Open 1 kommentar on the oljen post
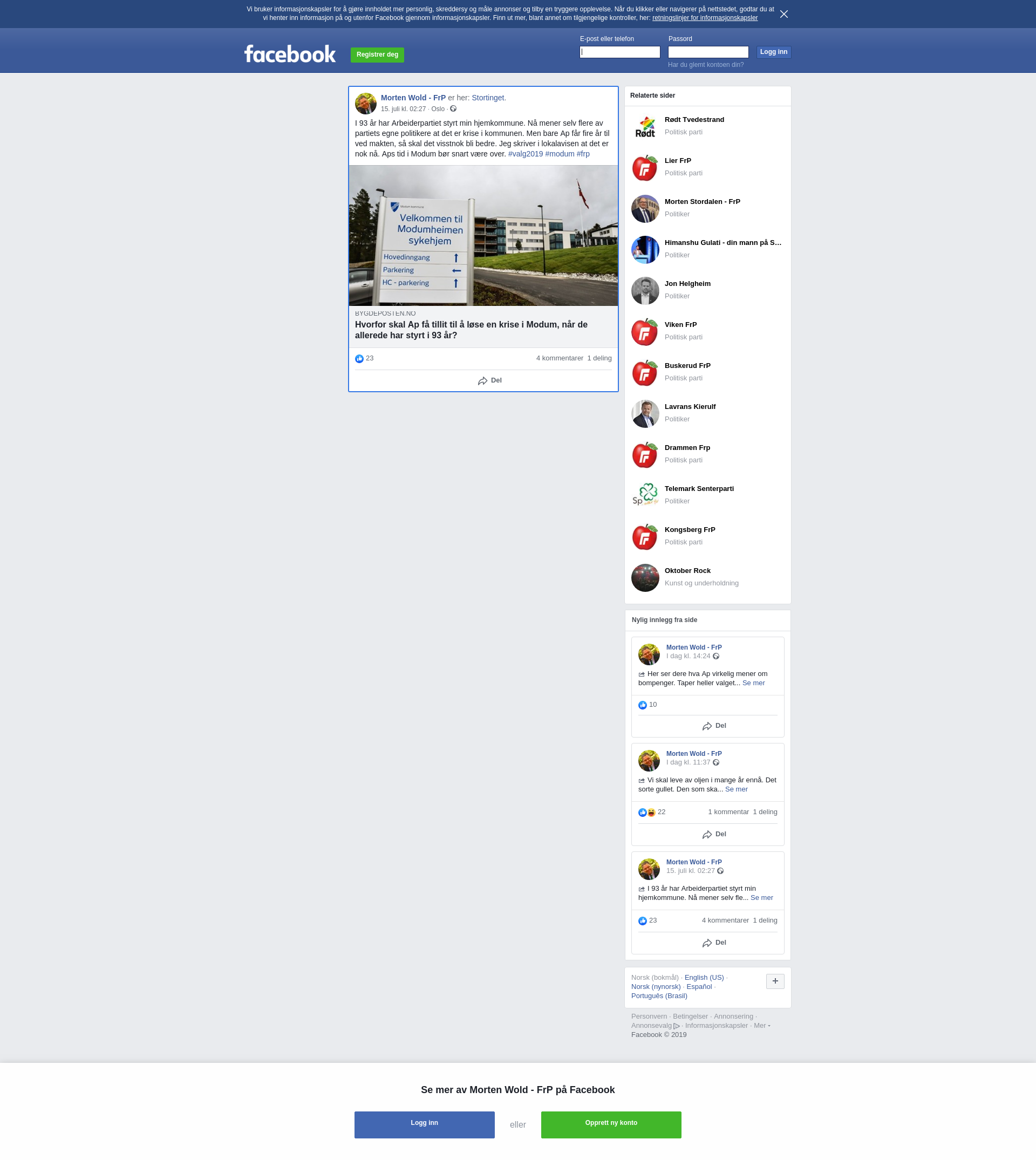This screenshot has height=1160, width=1036. point(728,812)
